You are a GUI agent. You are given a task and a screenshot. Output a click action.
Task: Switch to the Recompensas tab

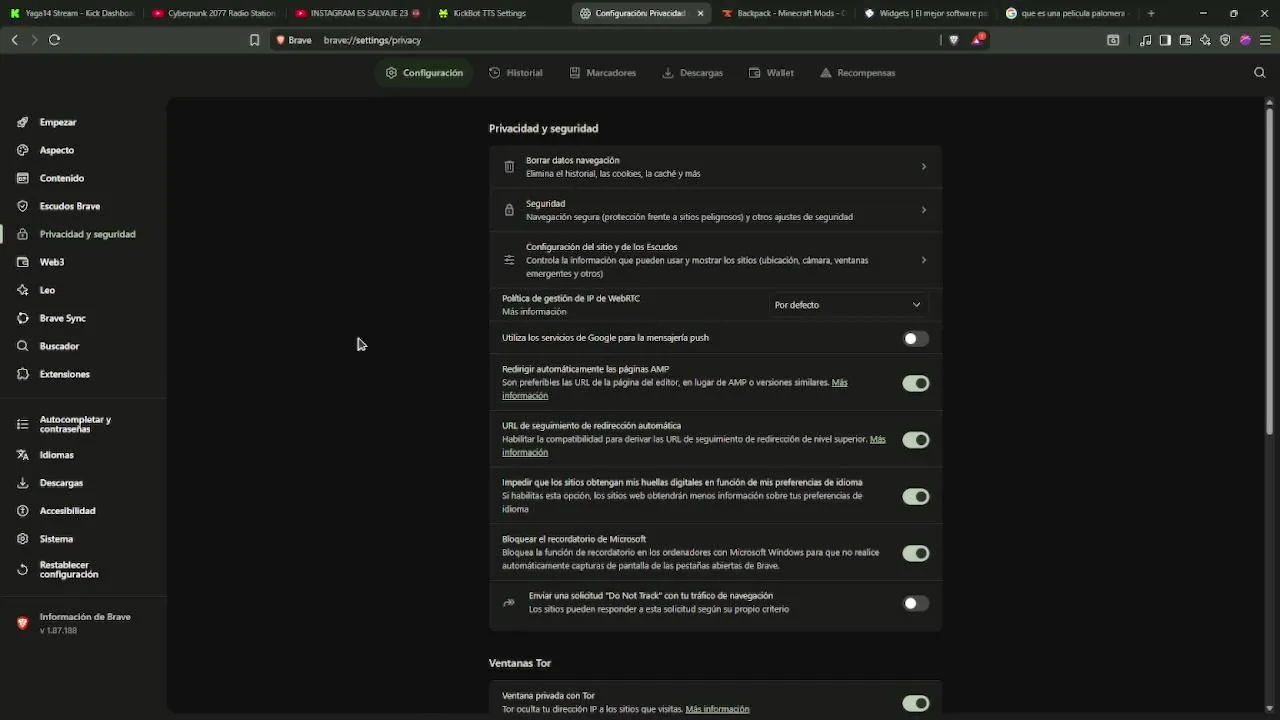[857, 73]
